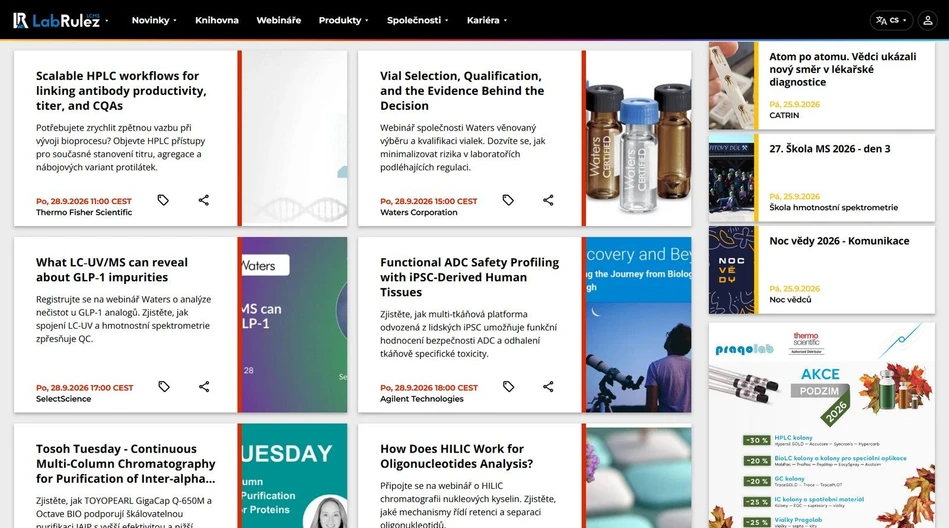Viewport: 949px width, 528px height.
Task: Open Vial Selection, Qualification webinar title
Action: click(x=462, y=91)
